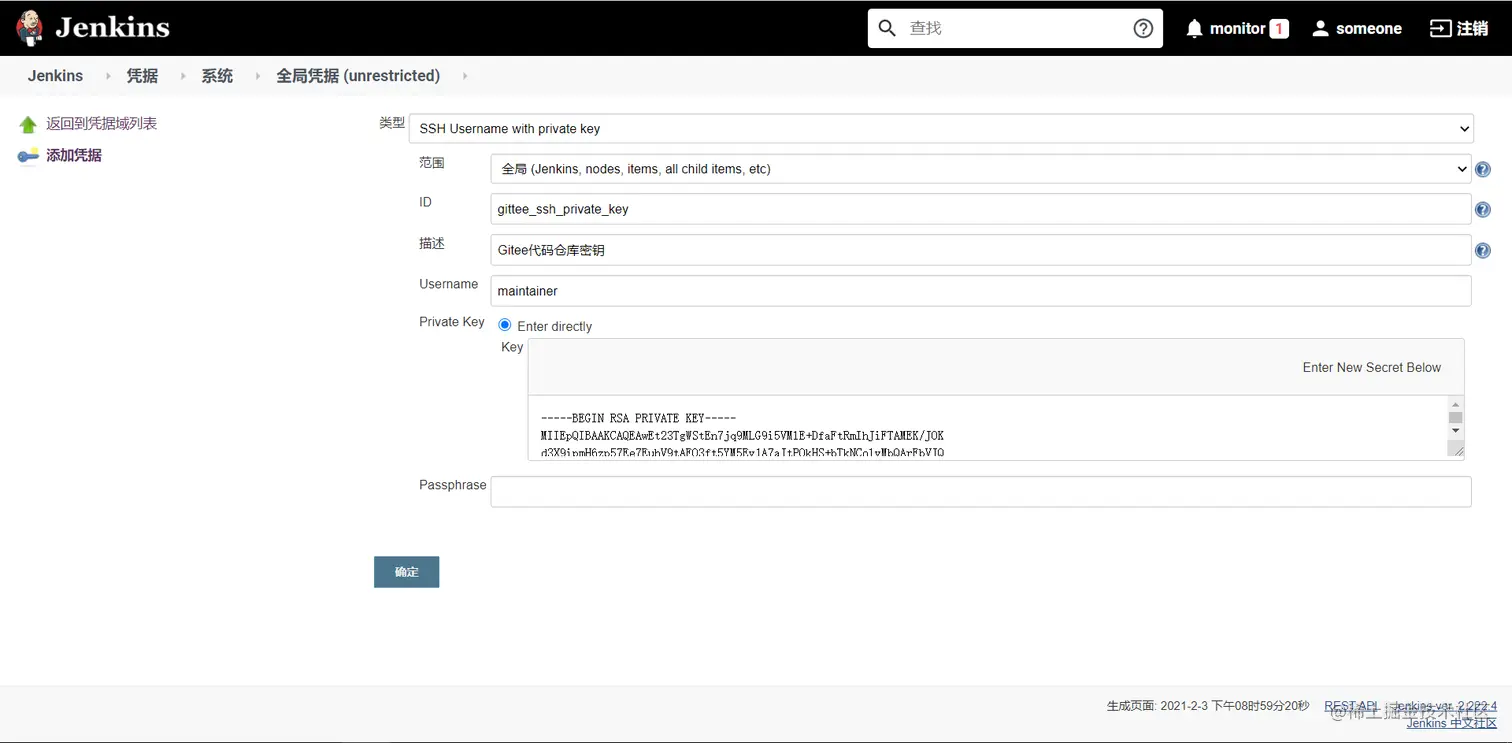Click the BEGIN RSA PRIVATE KEY line
Screen dimensions: 1512x743
[x=638, y=418]
